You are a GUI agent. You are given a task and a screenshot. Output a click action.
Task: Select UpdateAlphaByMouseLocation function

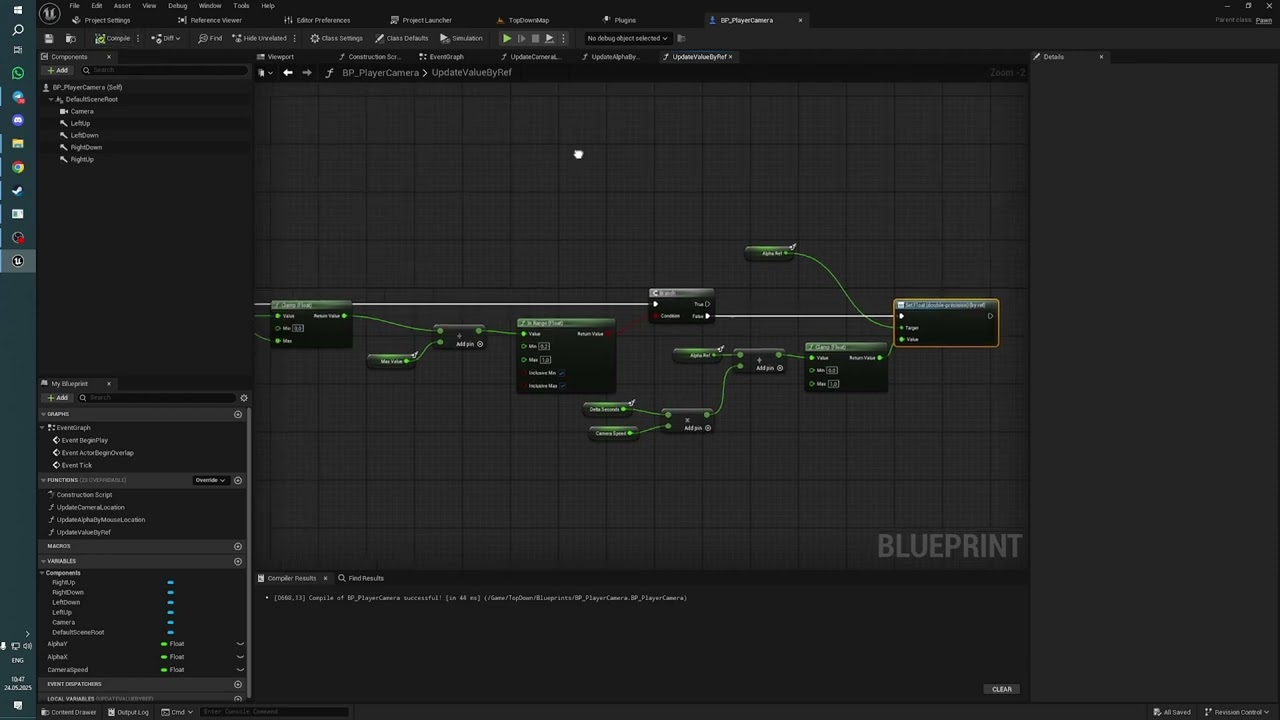pos(100,520)
